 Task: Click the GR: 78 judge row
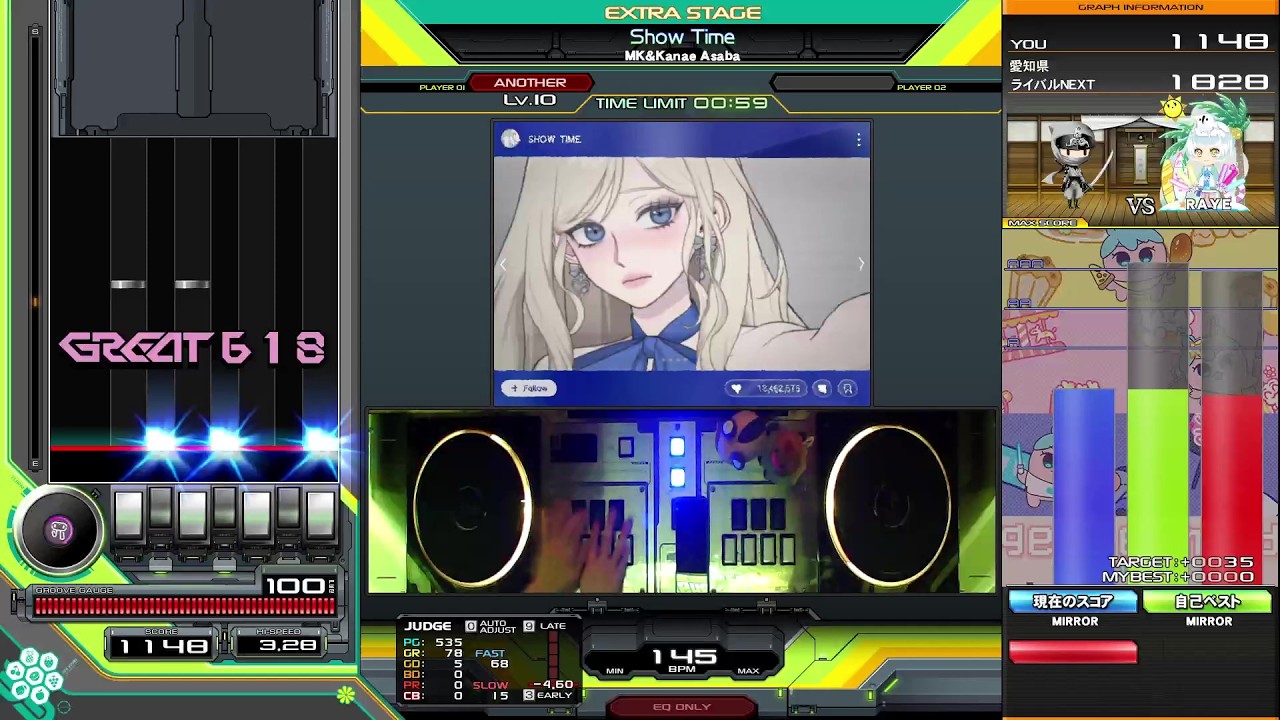point(433,653)
